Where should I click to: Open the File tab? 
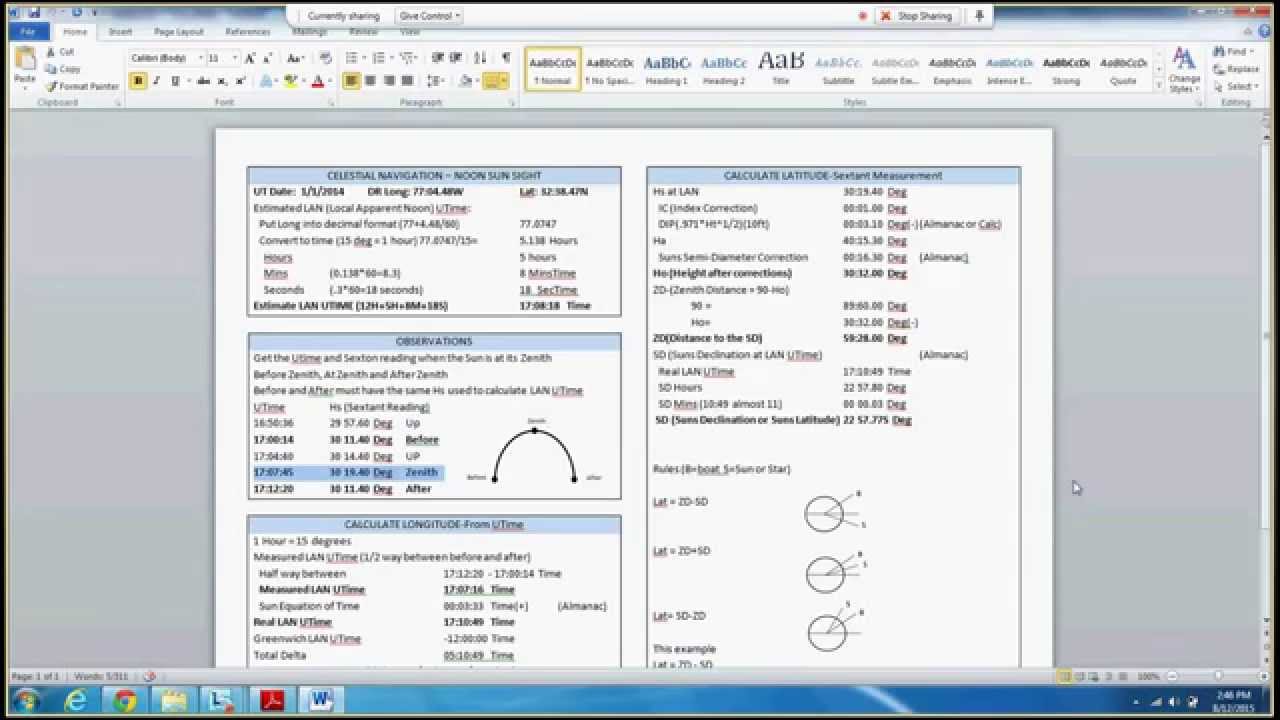click(x=27, y=31)
